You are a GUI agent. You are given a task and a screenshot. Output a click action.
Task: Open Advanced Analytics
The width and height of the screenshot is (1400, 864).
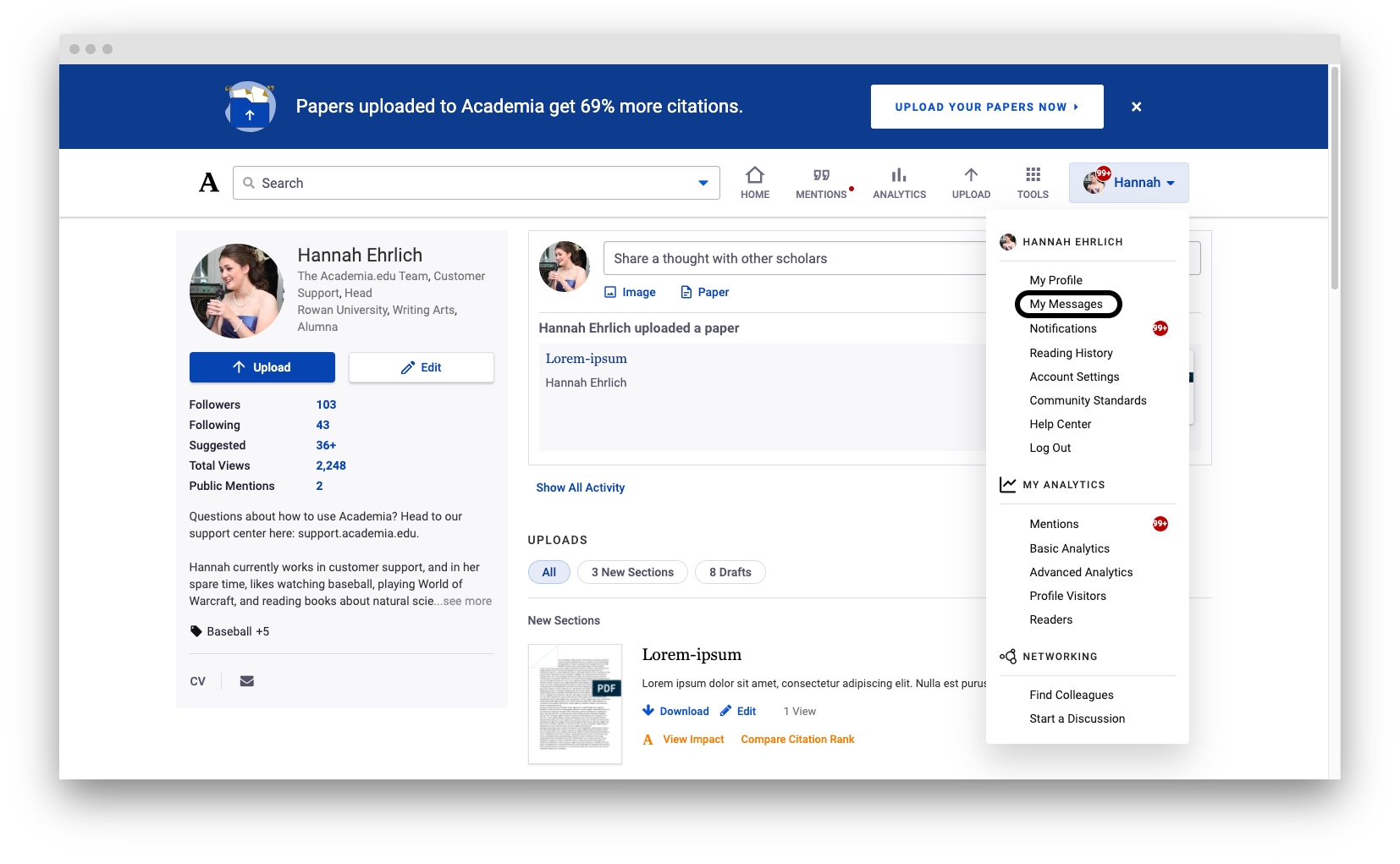coord(1082,572)
